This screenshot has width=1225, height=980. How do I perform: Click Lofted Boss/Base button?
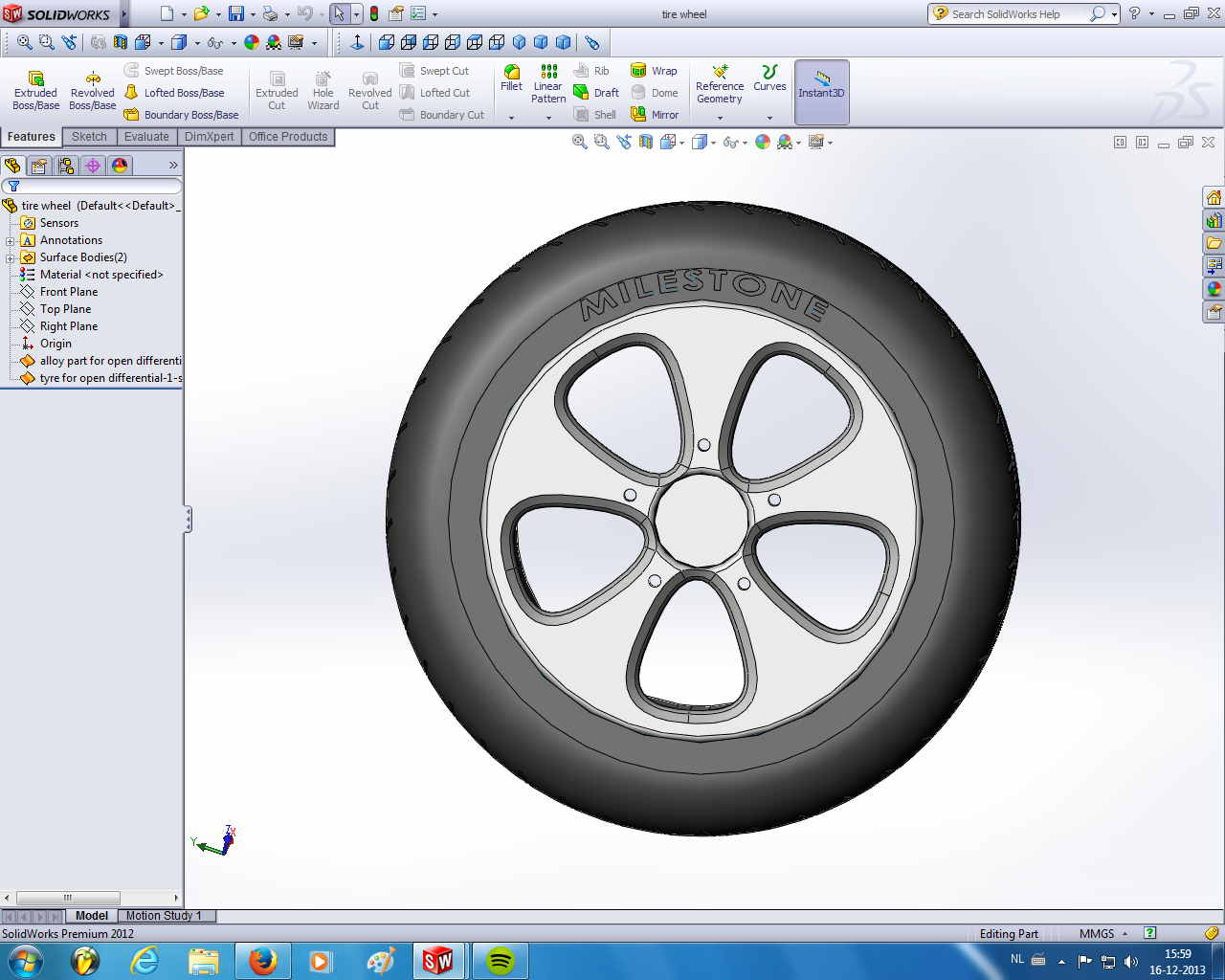[174, 93]
